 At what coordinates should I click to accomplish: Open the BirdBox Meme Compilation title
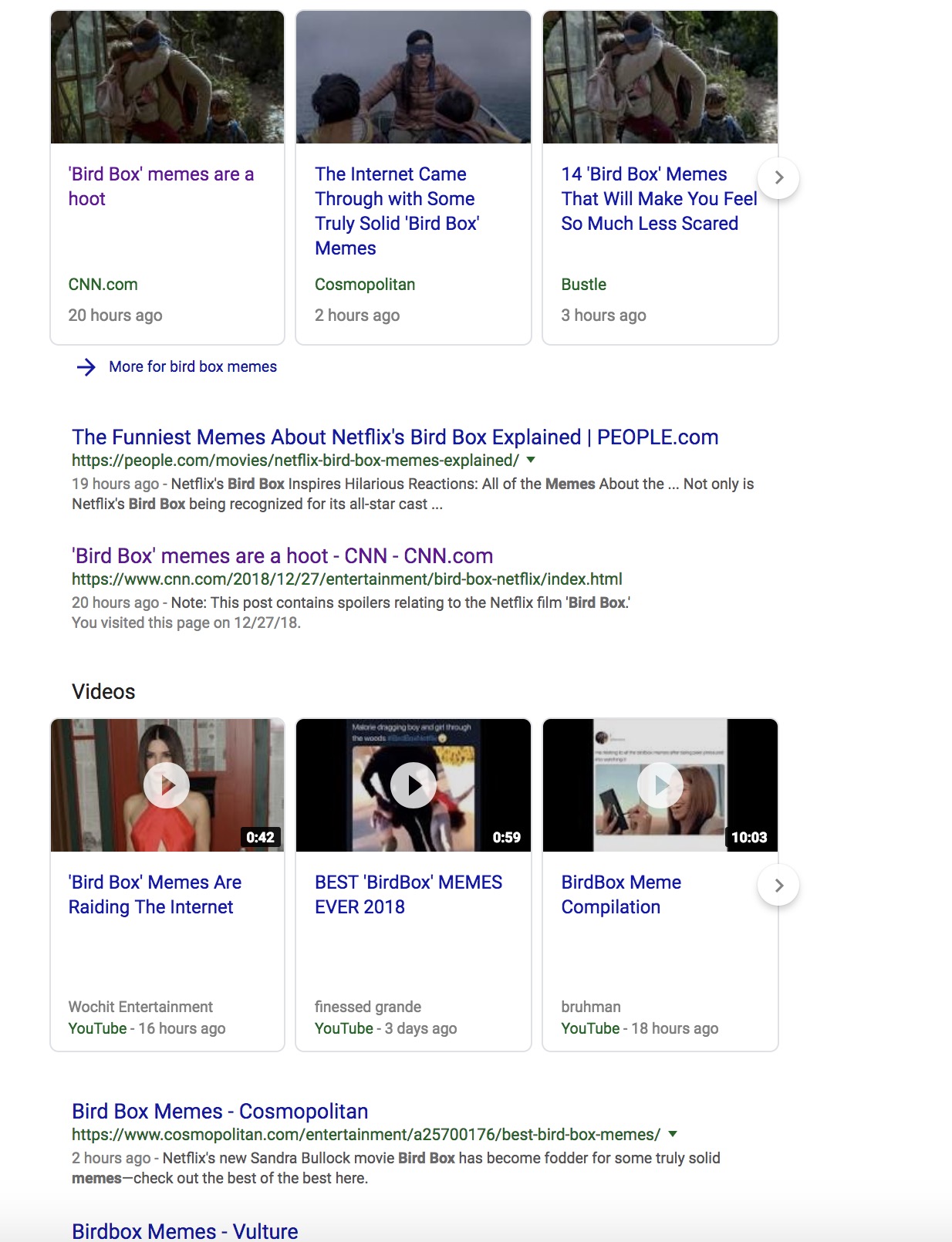tap(622, 895)
